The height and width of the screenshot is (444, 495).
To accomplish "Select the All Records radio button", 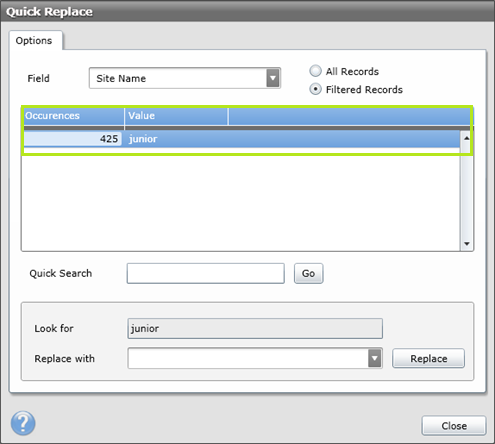I will tap(315, 71).
